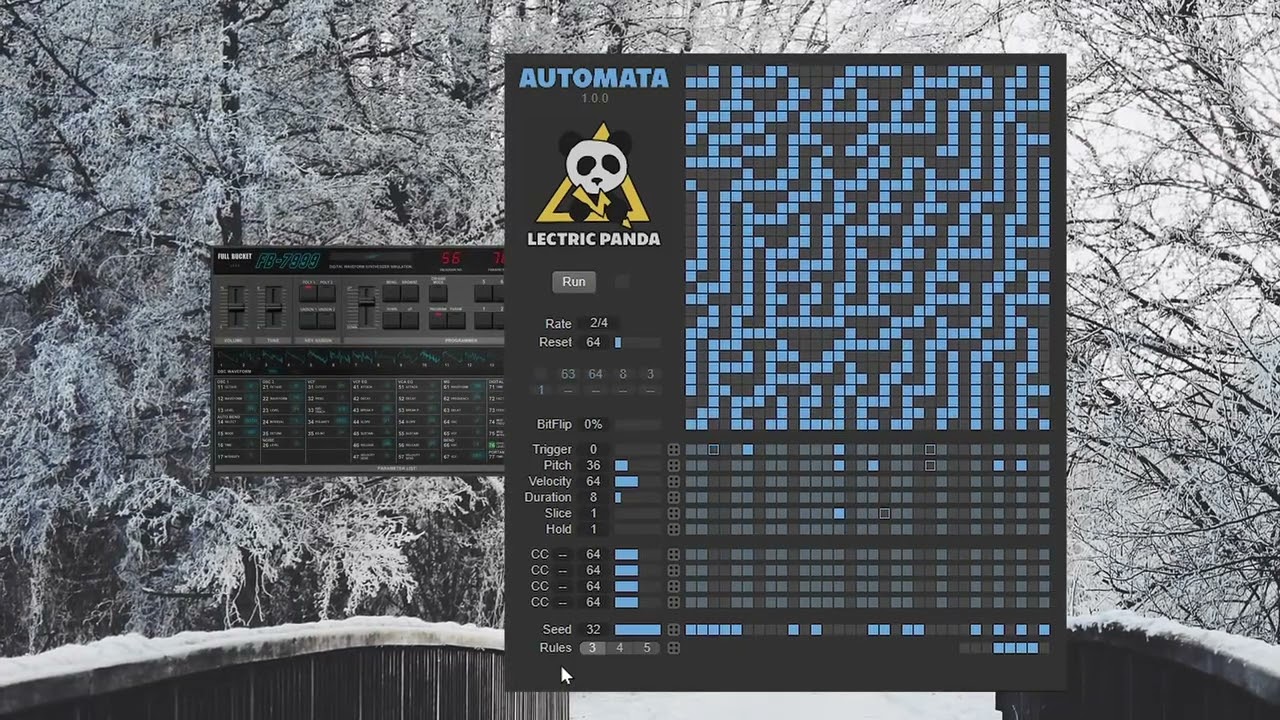This screenshot has height=720, width=1280.
Task: Toggle the outlined step cell in the Slice row
Action: point(885,514)
